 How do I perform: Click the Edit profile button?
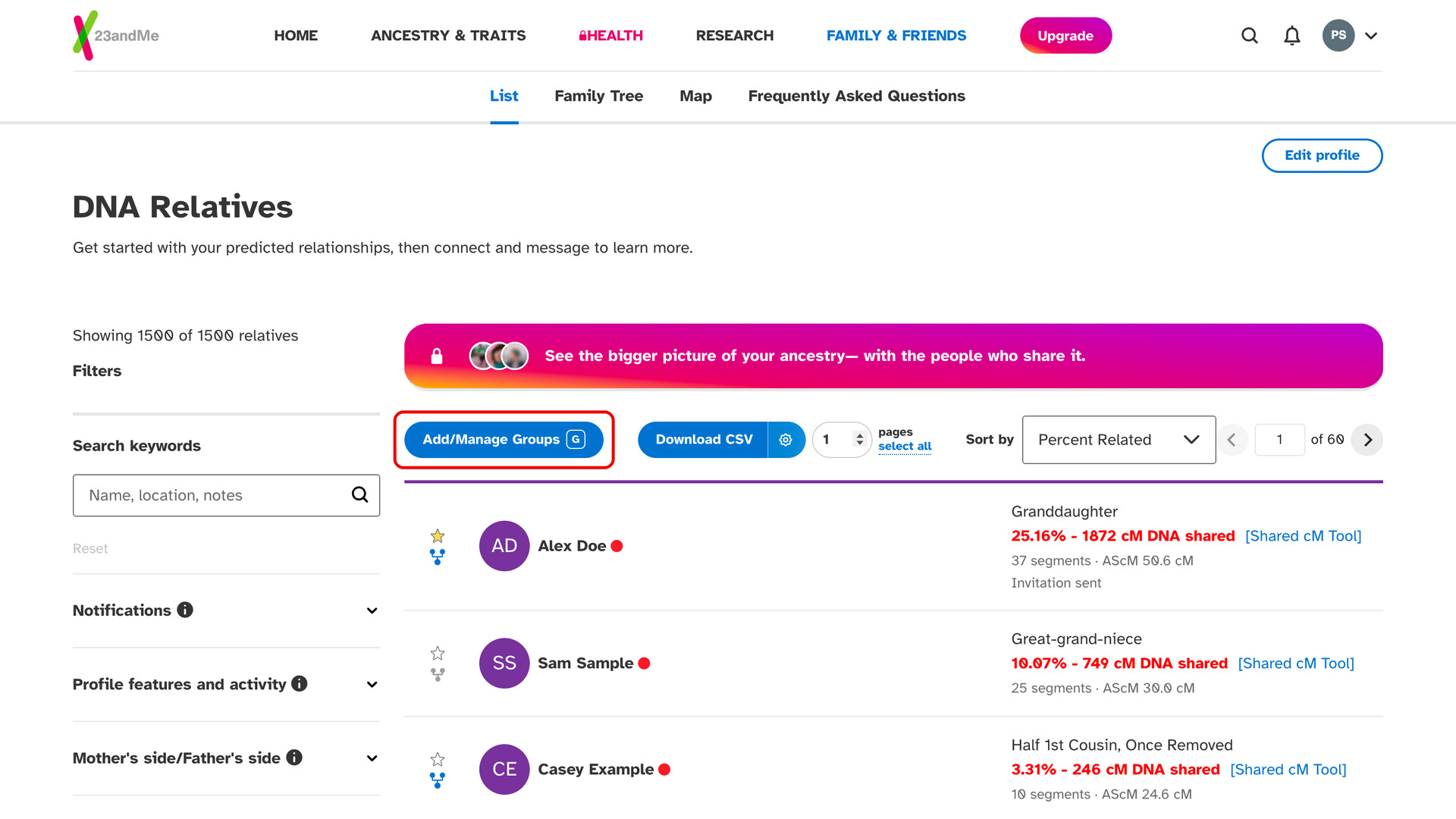(x=1322, y=155)
